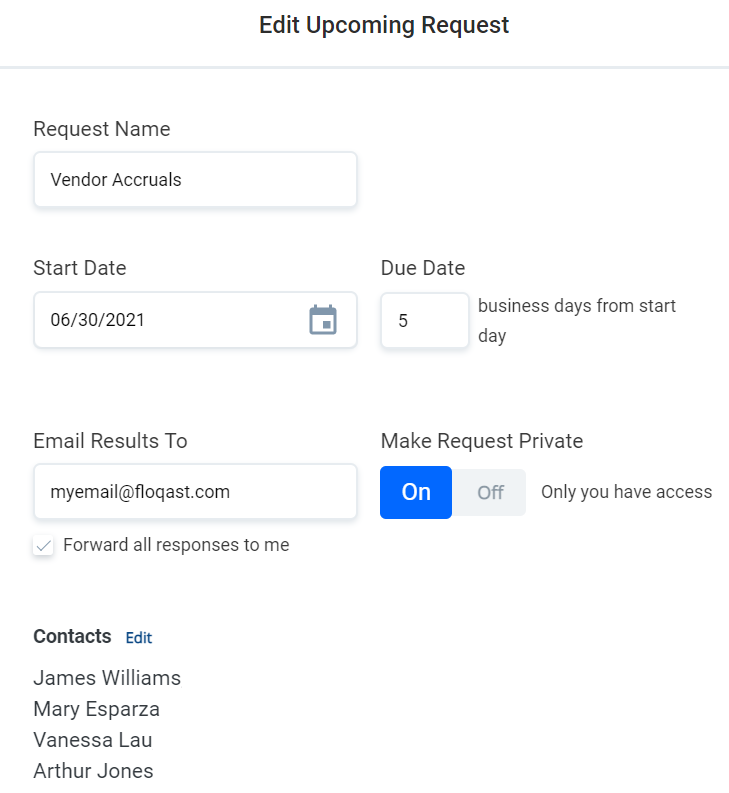The image size is (729, 793).
Task: Switch Make Request Private to On
Action: 416,492
